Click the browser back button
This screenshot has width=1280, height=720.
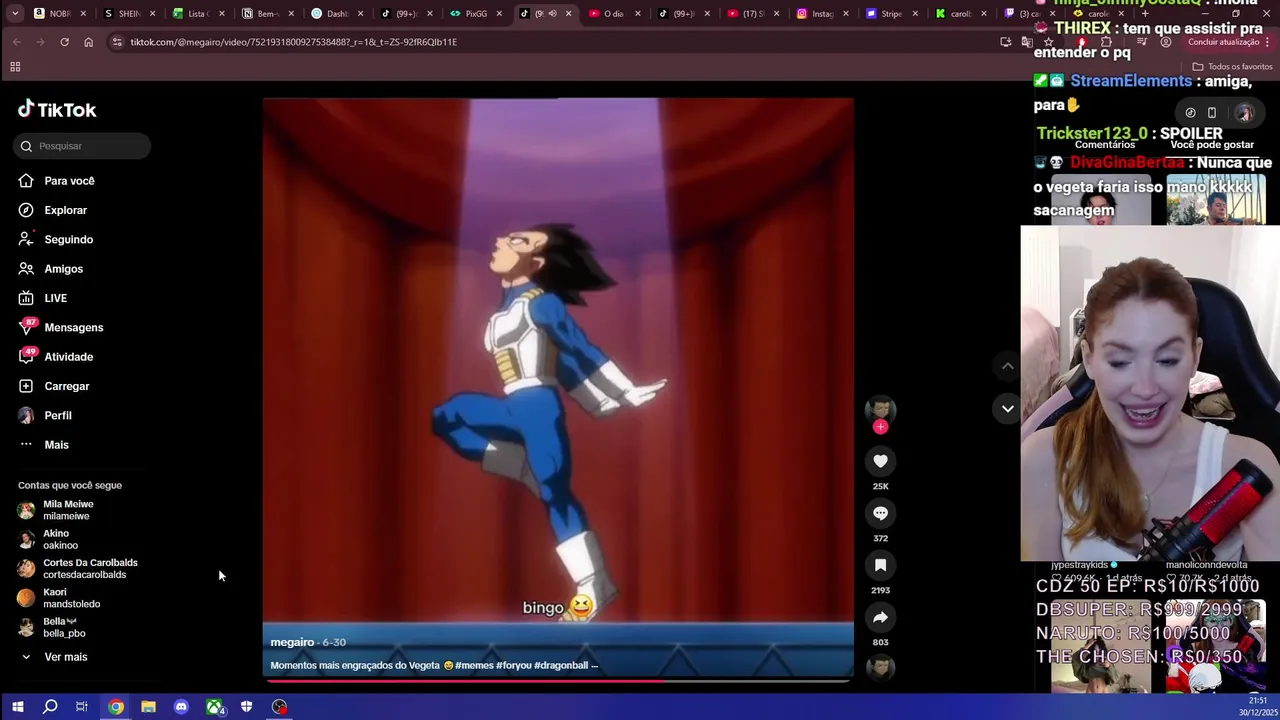click(17, 42)
